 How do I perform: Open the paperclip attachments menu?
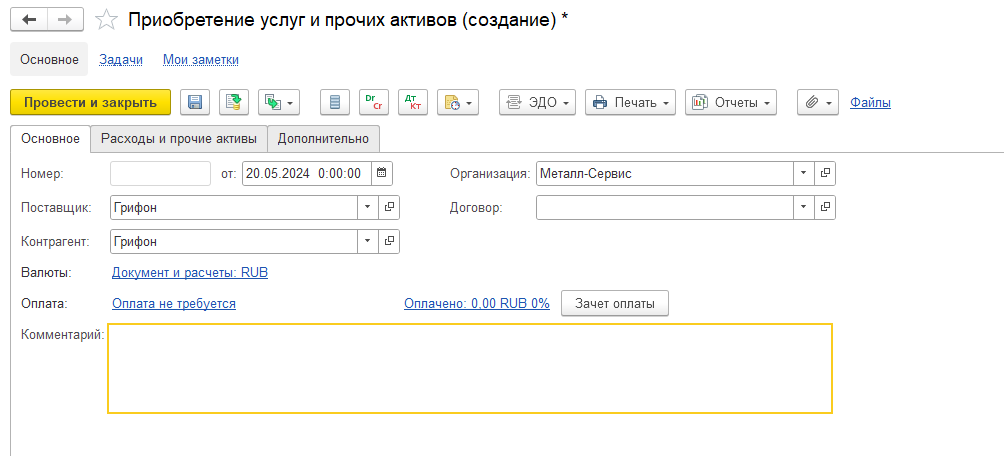[817, 102]
